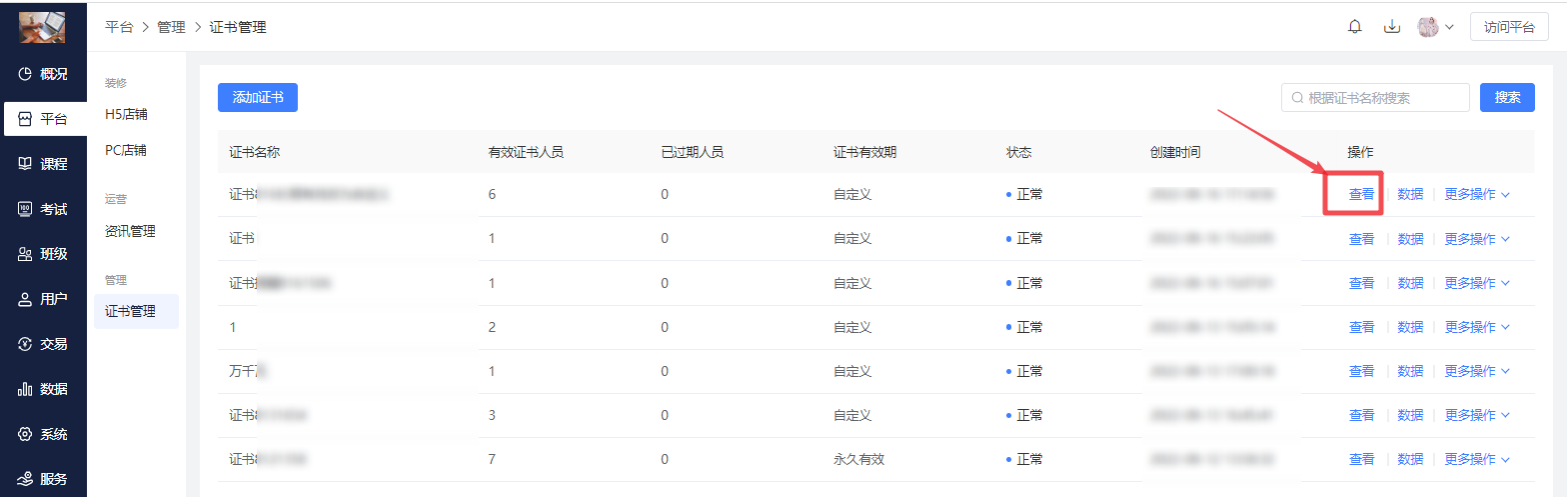
Task: Click 数据 for the row with 6 valid holders
Action: coord(1410,194)
